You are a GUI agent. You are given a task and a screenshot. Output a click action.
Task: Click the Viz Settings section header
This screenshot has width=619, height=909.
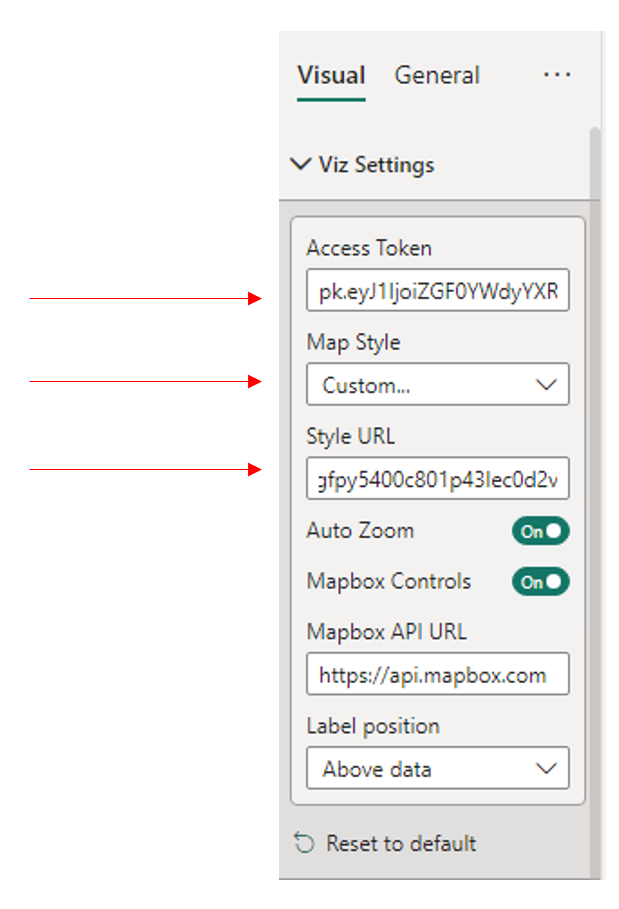coord(377,165)
